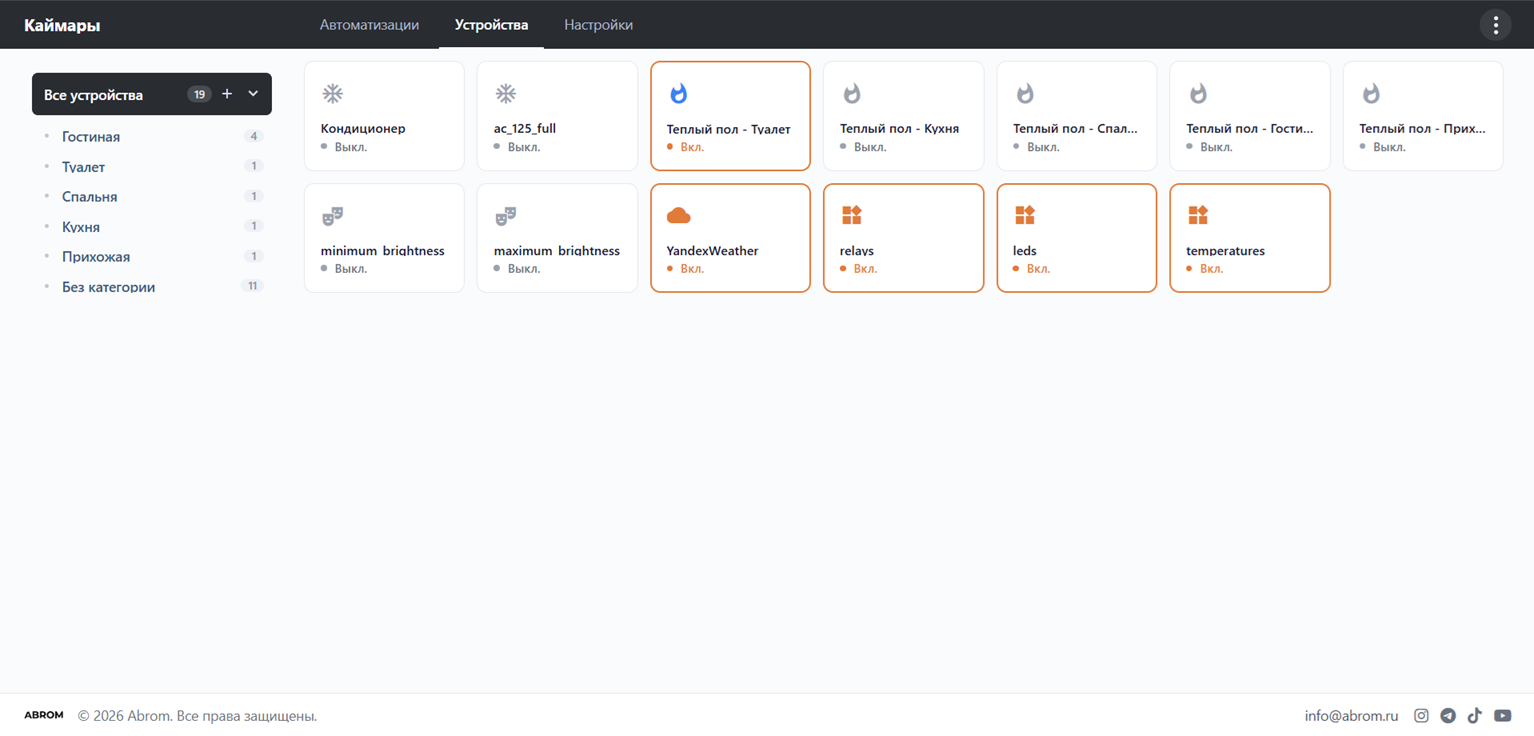Image resolution: width=1534 pixels, height=736 pixels.
Task: Click the 4 count beside Гостиная
Action: [x=254, y=136]
